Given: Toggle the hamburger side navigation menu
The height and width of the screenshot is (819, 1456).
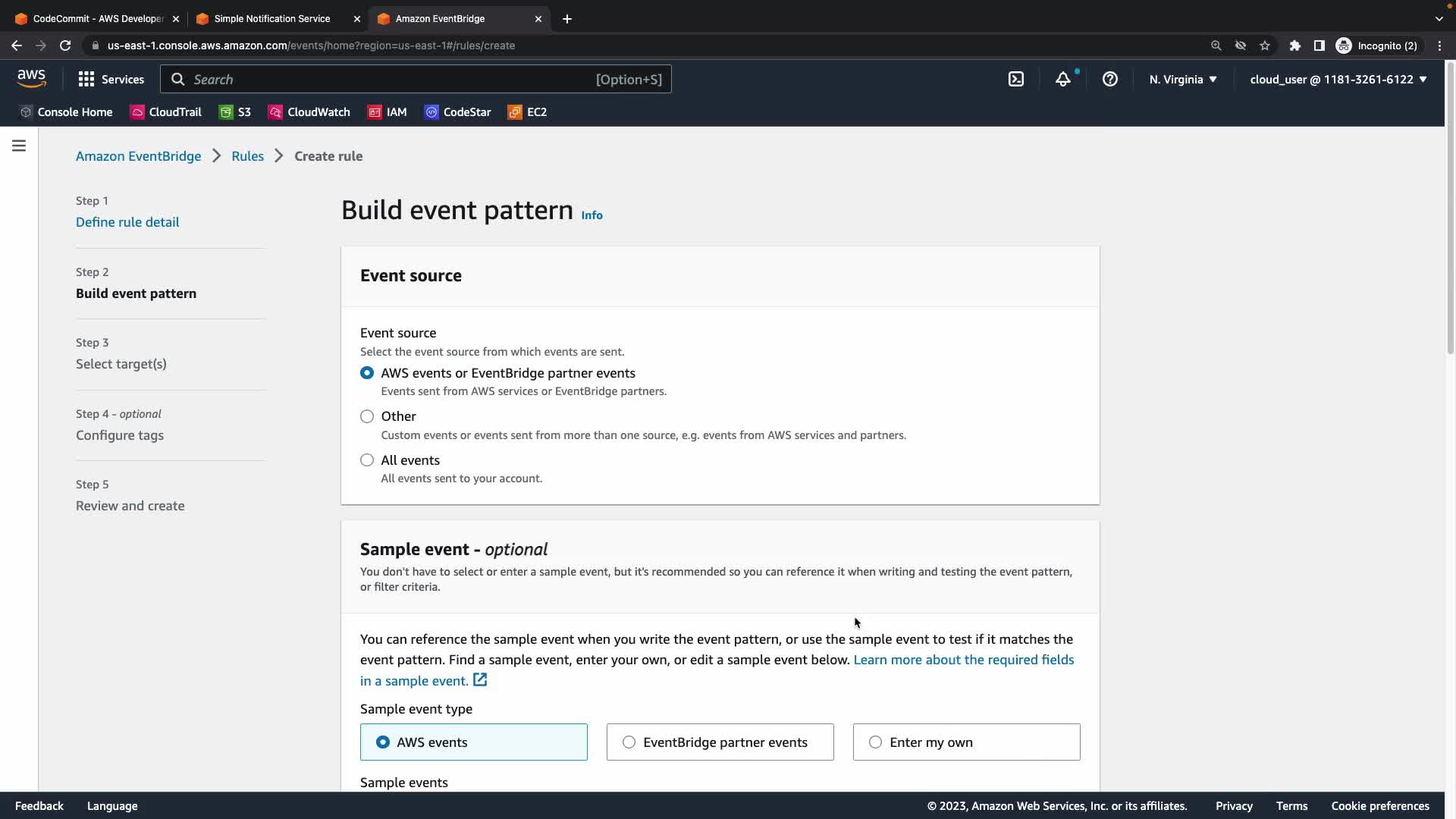Looking at the screenshot, I should (x=19, y=146).
